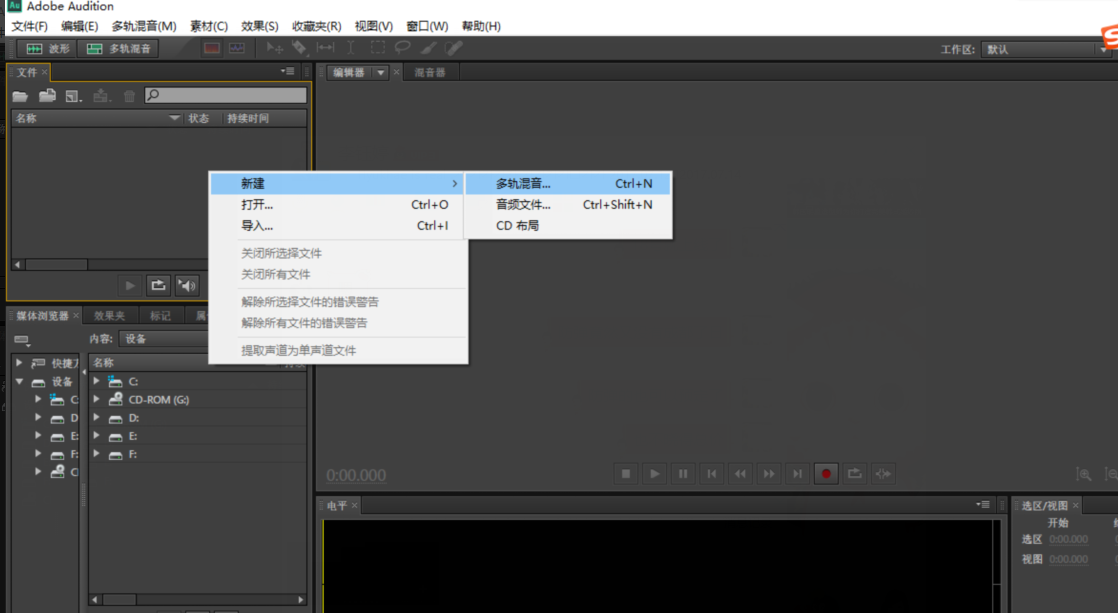This screenshot has width=1118, height=613.
Task: Toggle Loop Playback in 文件 panel
Action: (x=158, y=286)
